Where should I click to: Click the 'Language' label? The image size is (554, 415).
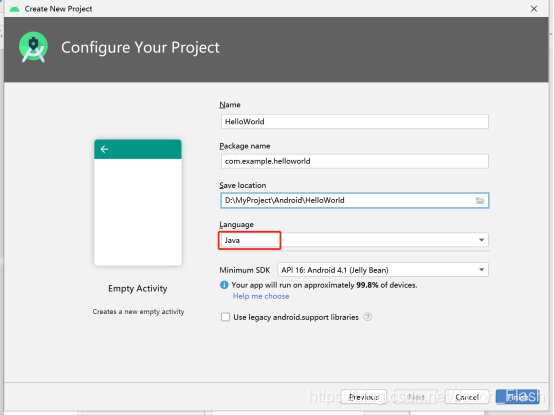(x=236, y=225)
